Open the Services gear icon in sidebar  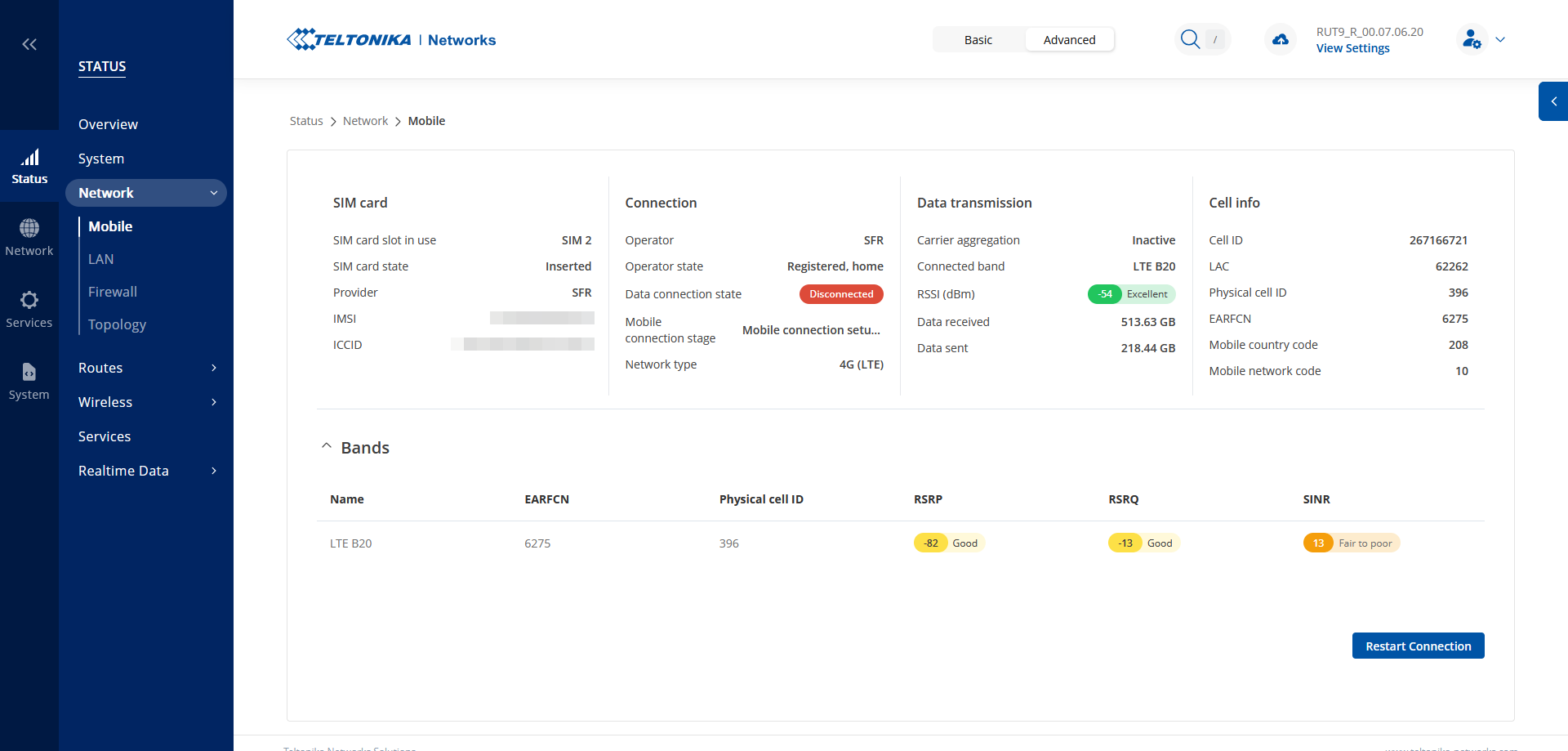(x=29, y=310)
